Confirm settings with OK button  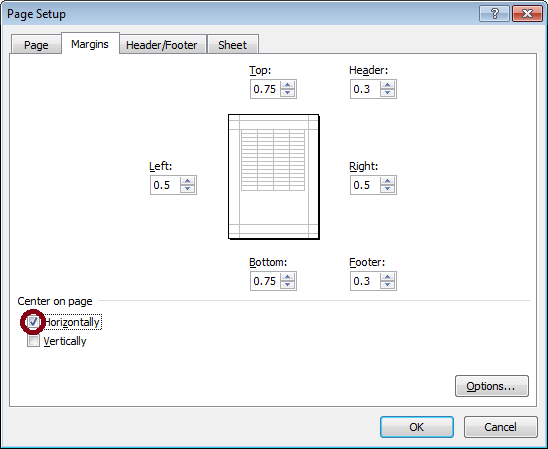(x=417, y=427)
